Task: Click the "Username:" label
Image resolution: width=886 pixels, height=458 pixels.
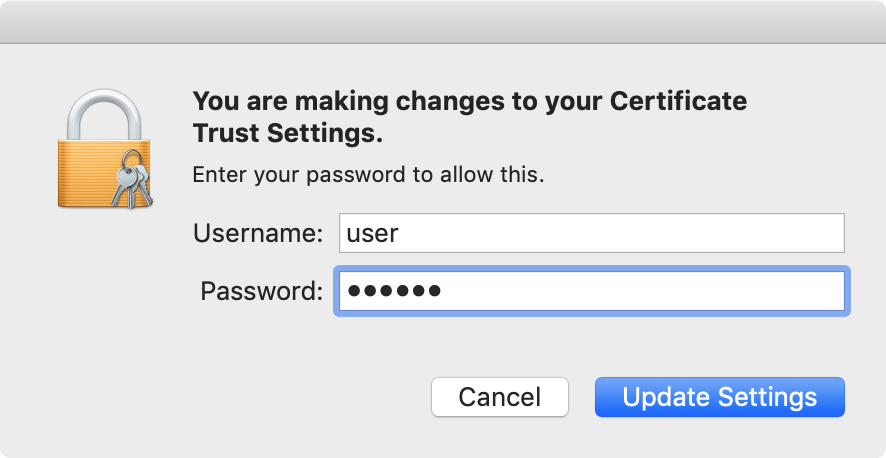Action: point(258,234)
